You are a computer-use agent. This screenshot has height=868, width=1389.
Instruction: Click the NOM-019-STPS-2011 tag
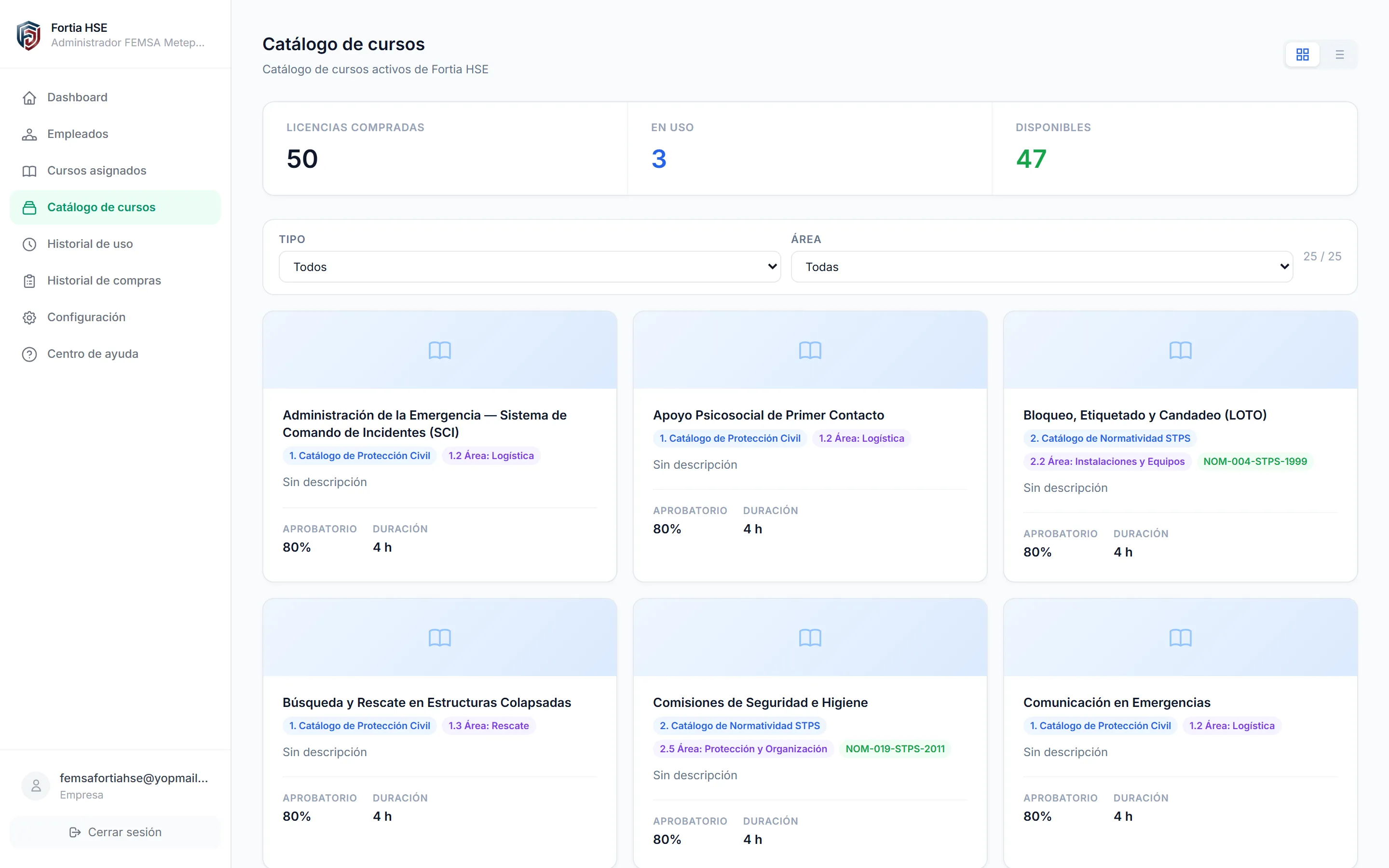click(896, 749)
